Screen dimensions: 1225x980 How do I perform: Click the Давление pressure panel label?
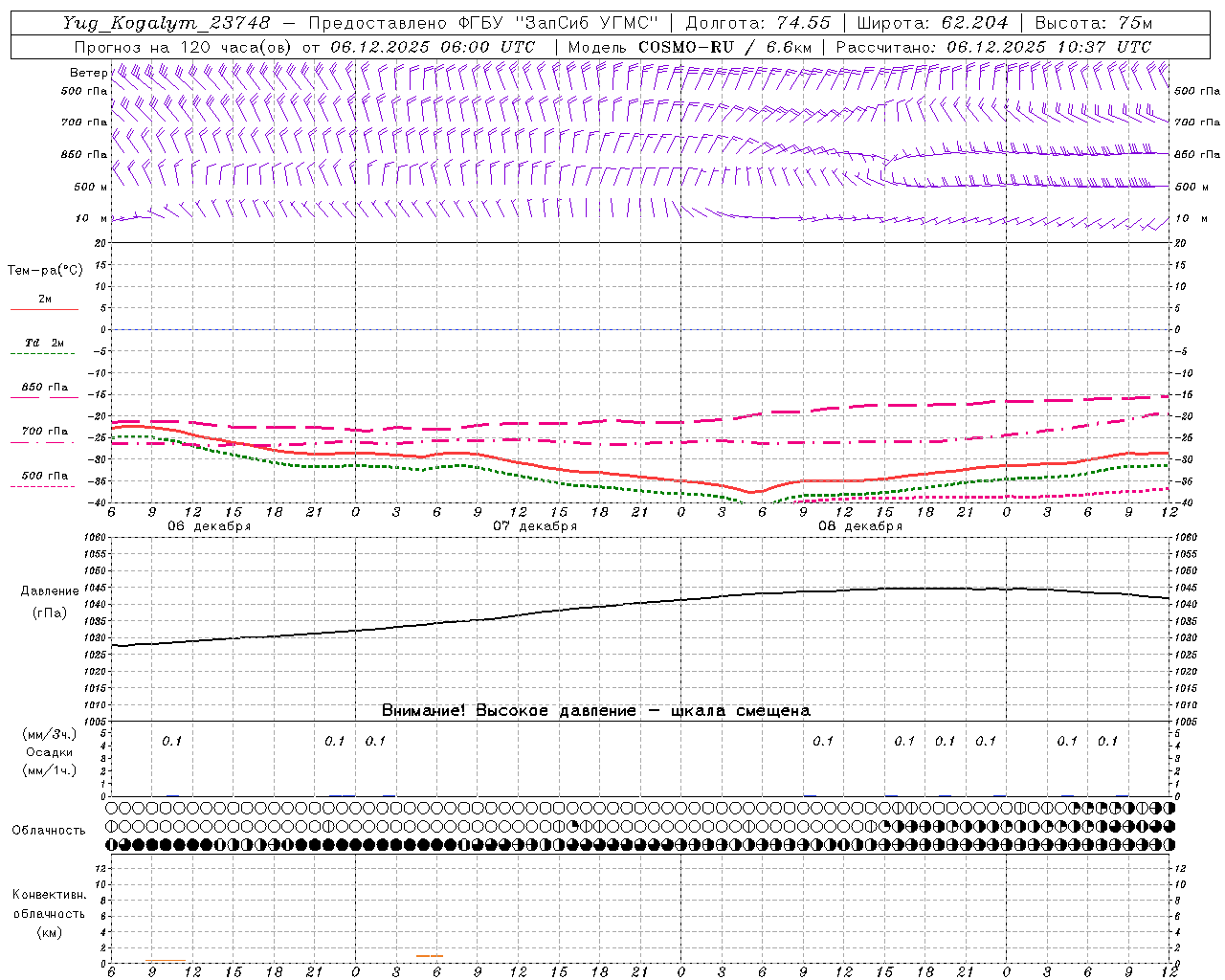tap(50, 591)
